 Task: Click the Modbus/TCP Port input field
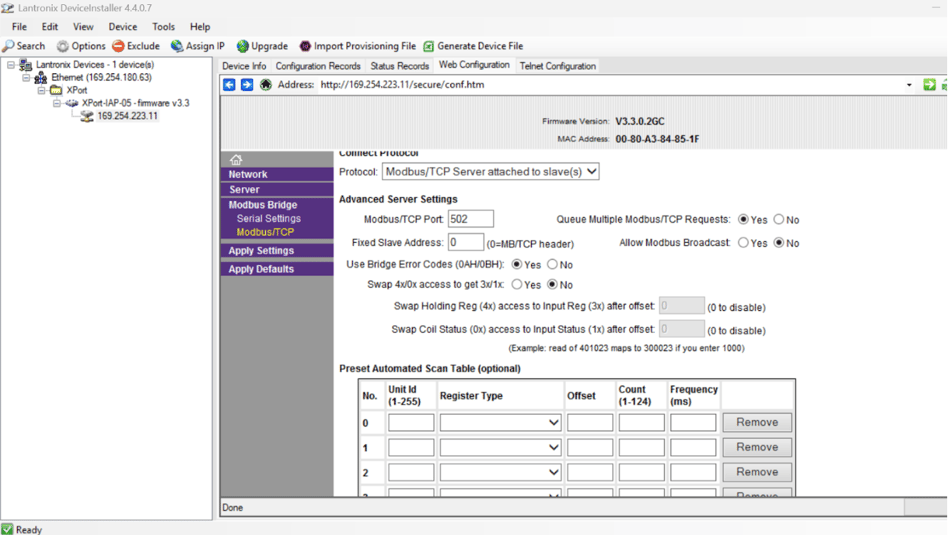coord(471,219)
